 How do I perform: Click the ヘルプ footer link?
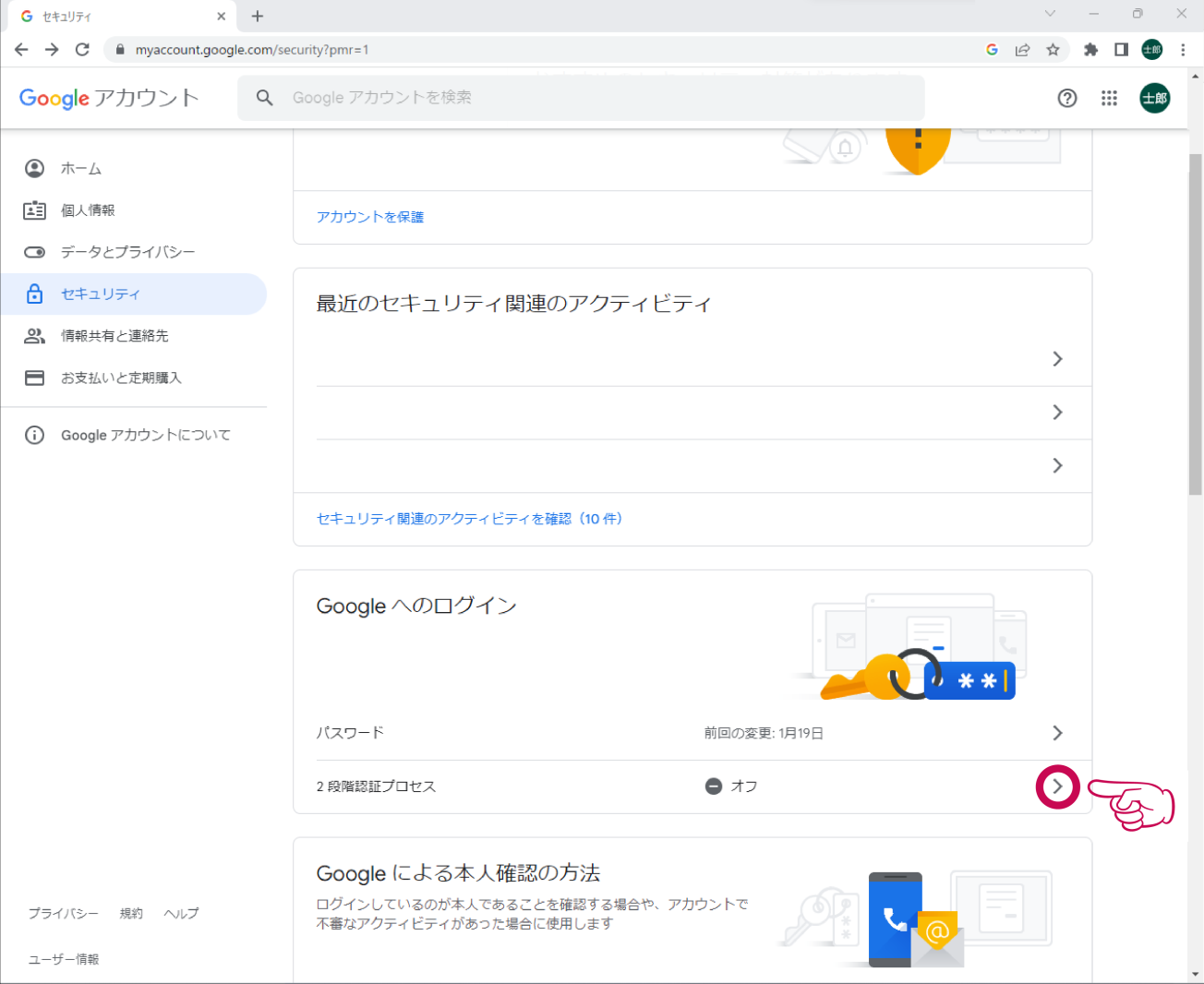pos(181,913)
